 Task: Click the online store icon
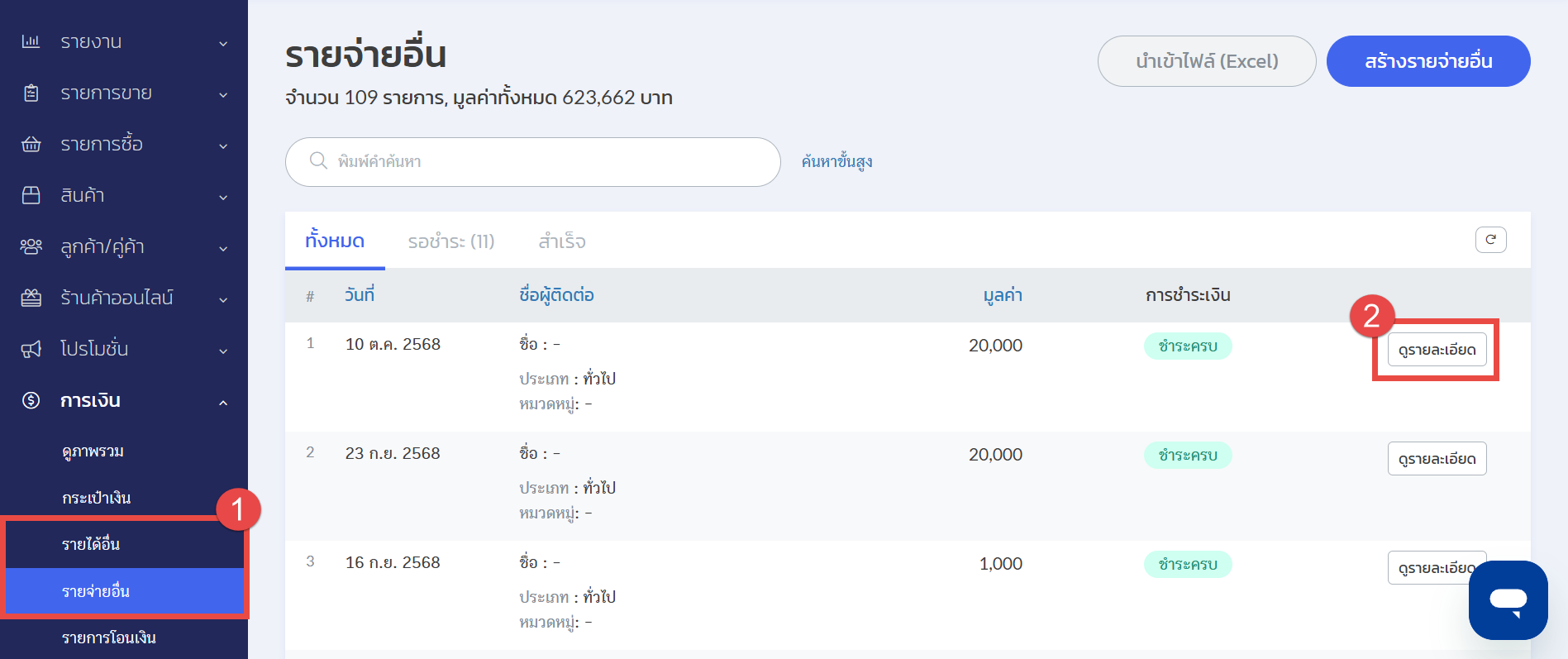pyautogui.click(x=31, y=298)
